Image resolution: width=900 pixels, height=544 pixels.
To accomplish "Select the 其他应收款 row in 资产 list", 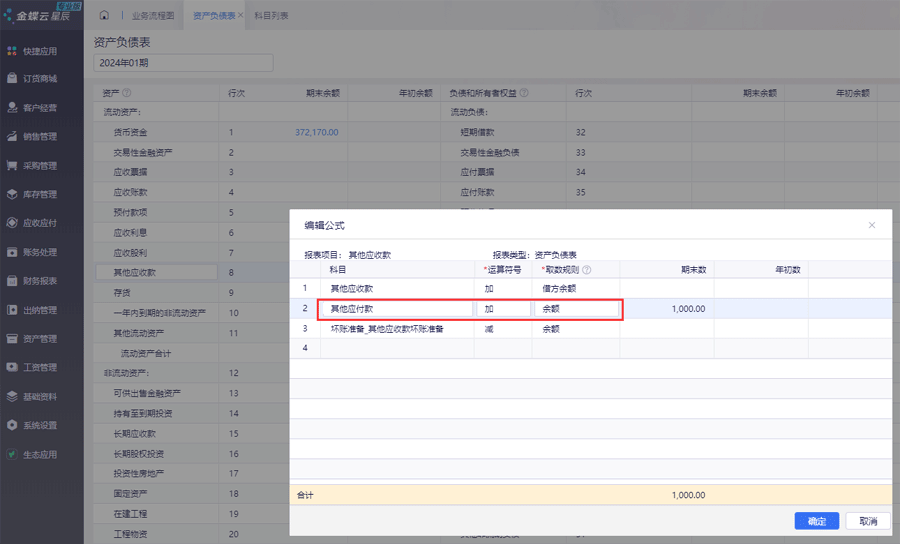I will [156, 273].
